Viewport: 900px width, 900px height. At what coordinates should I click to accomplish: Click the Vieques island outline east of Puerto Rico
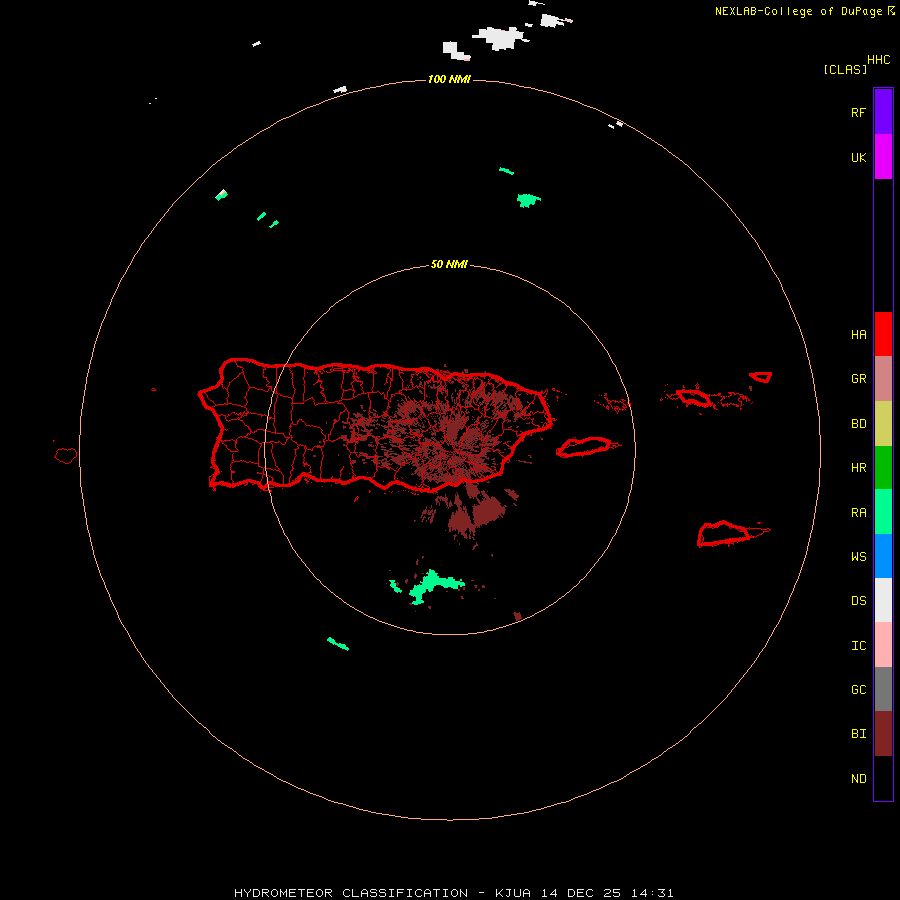click(x=584, y=447)
